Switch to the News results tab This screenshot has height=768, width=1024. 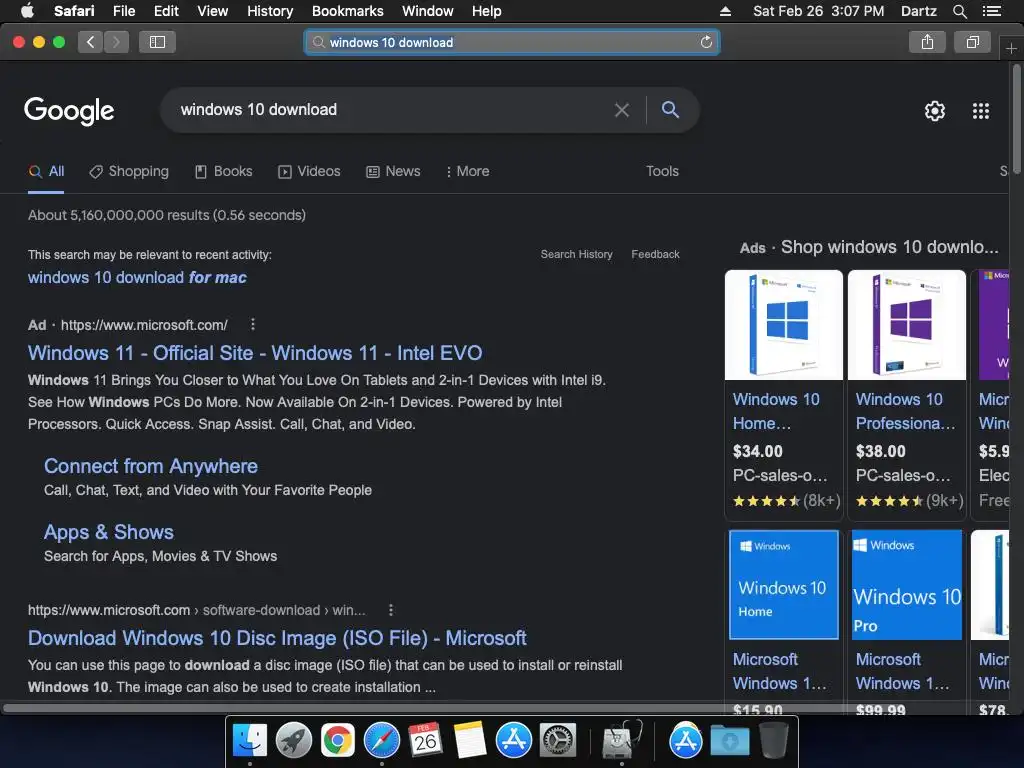pos(393,171)
